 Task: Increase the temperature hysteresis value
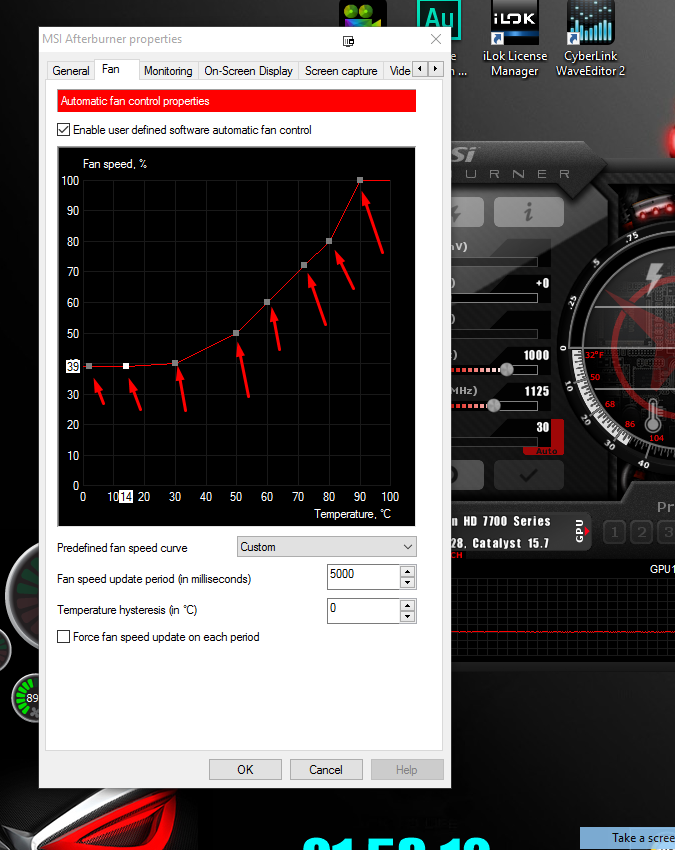click(407, 605)
